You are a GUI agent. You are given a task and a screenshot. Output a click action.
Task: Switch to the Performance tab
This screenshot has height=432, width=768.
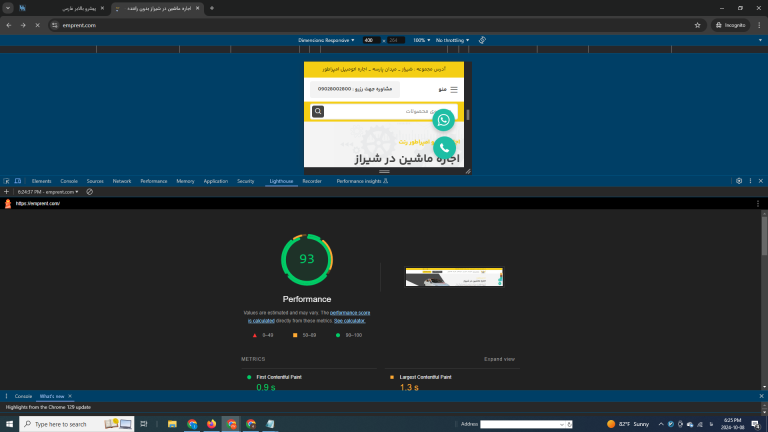point(154,181)
